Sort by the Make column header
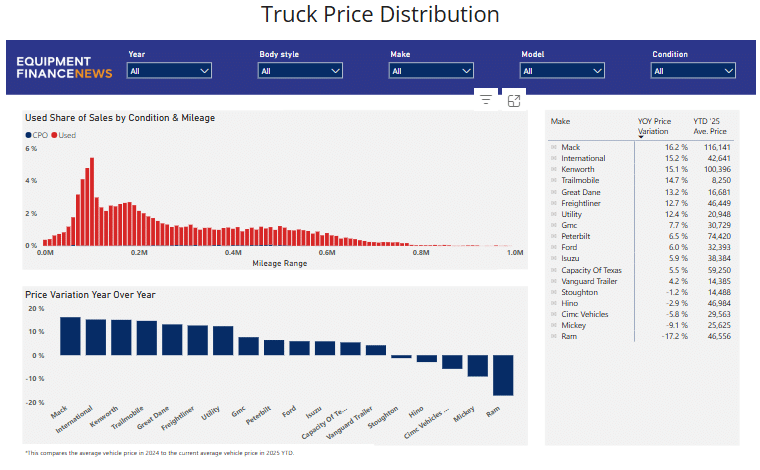 point(560,121)
